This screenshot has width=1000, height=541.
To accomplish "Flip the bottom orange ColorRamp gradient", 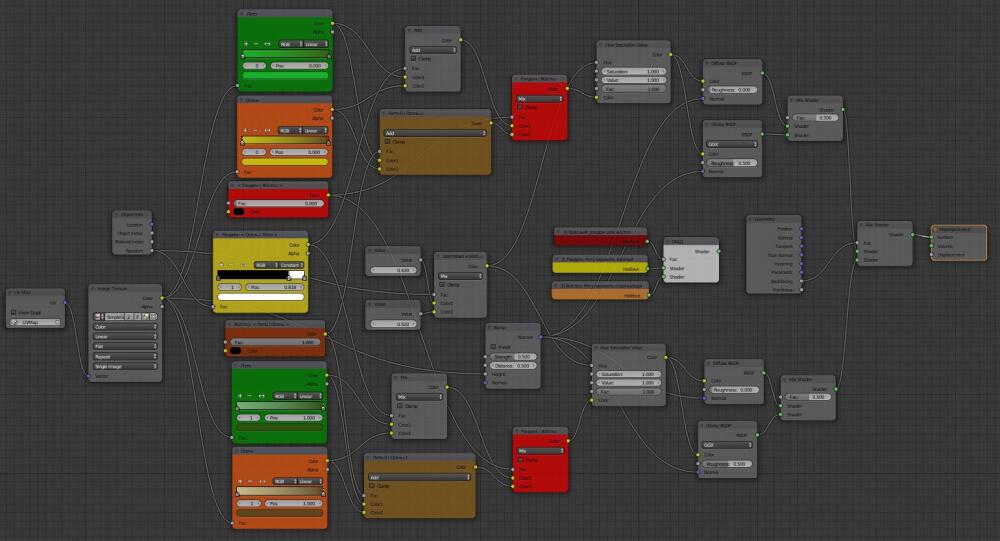I will [x=261, y=481].
